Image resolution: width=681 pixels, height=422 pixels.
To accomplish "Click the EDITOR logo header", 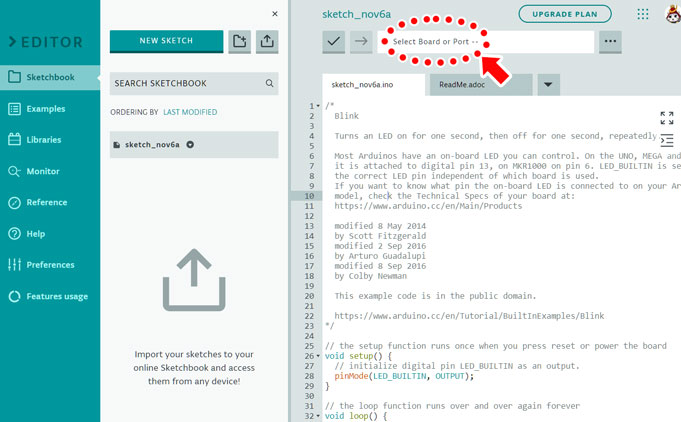I will 46,42.
